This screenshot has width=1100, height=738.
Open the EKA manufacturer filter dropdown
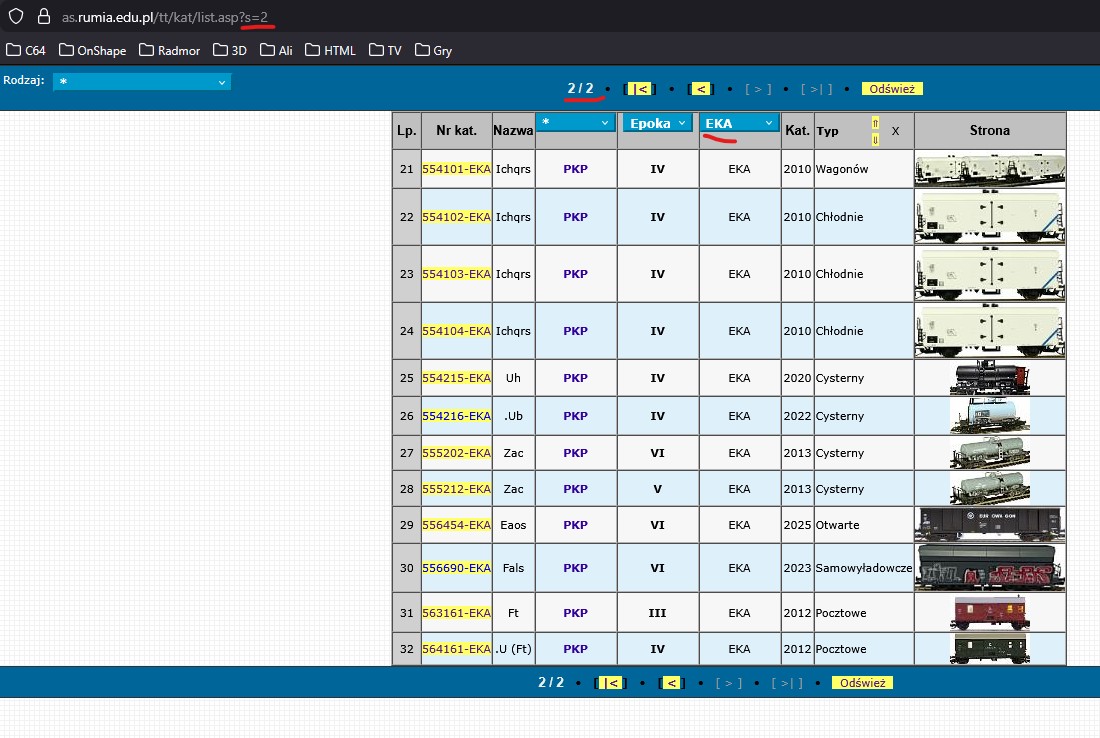pyautogui.click(x=739, y=123)
